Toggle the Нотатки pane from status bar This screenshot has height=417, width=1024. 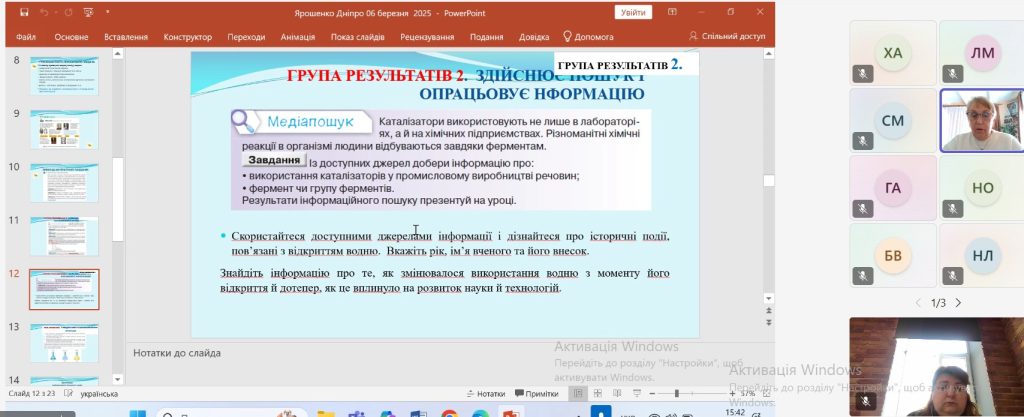click(x=486, y=394)
